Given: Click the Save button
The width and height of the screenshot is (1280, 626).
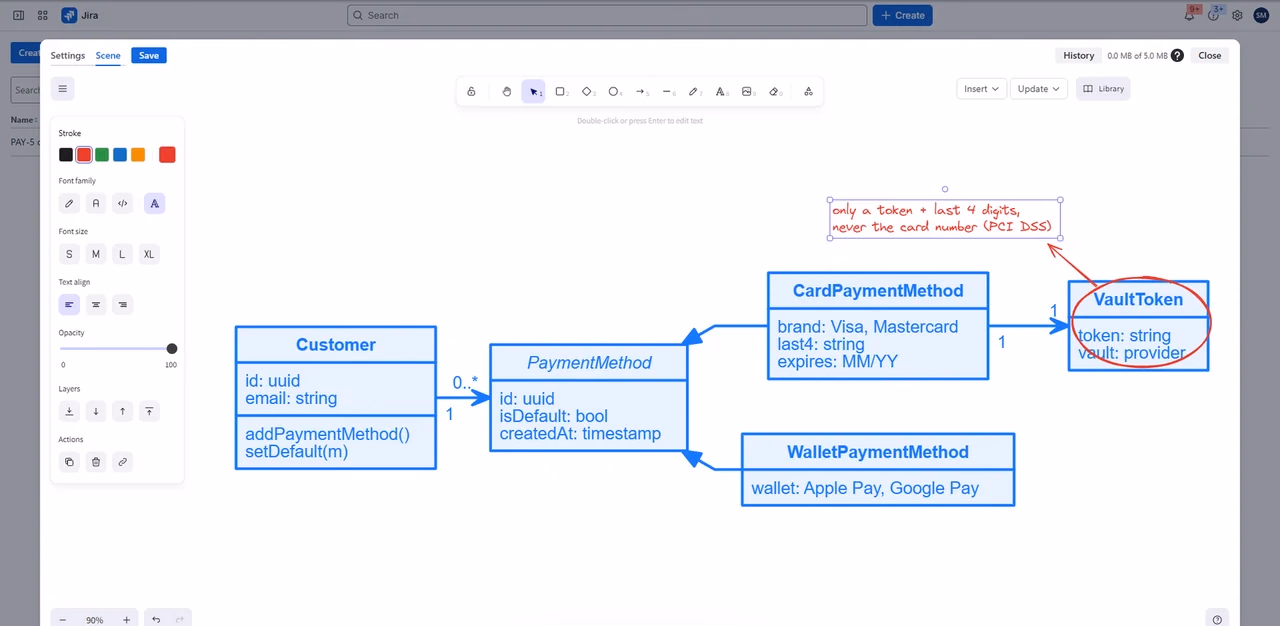Looking at the screenshot, I should point(149,56).
